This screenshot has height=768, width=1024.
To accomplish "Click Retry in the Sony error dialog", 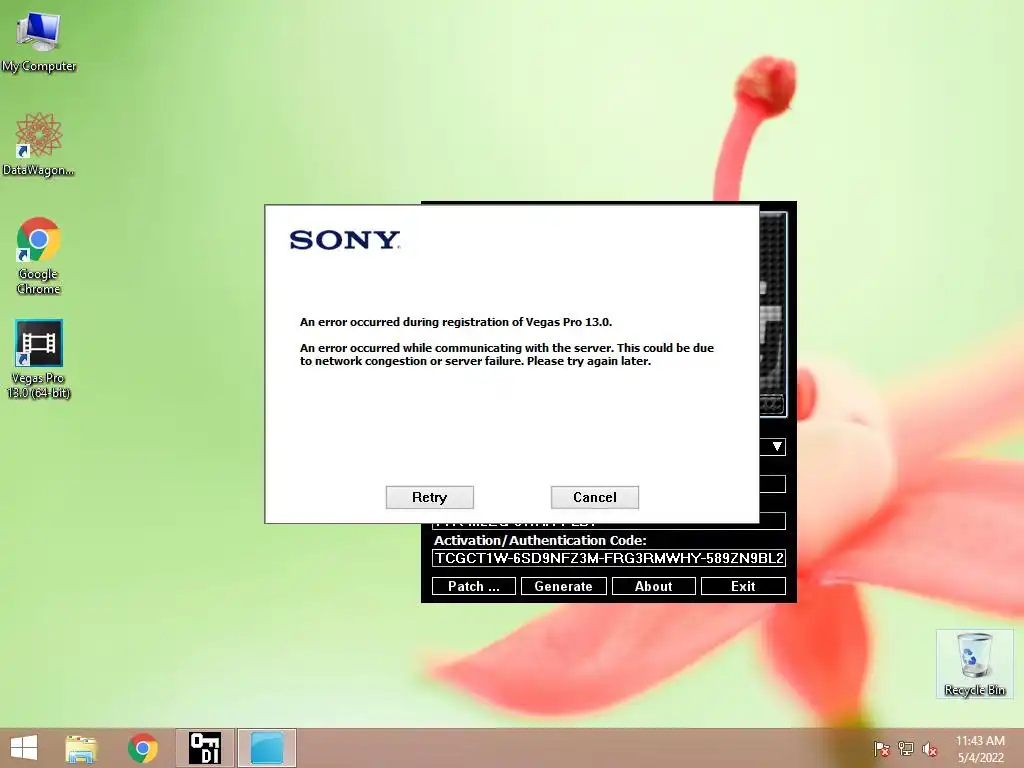I will click(x=430, y=498).
